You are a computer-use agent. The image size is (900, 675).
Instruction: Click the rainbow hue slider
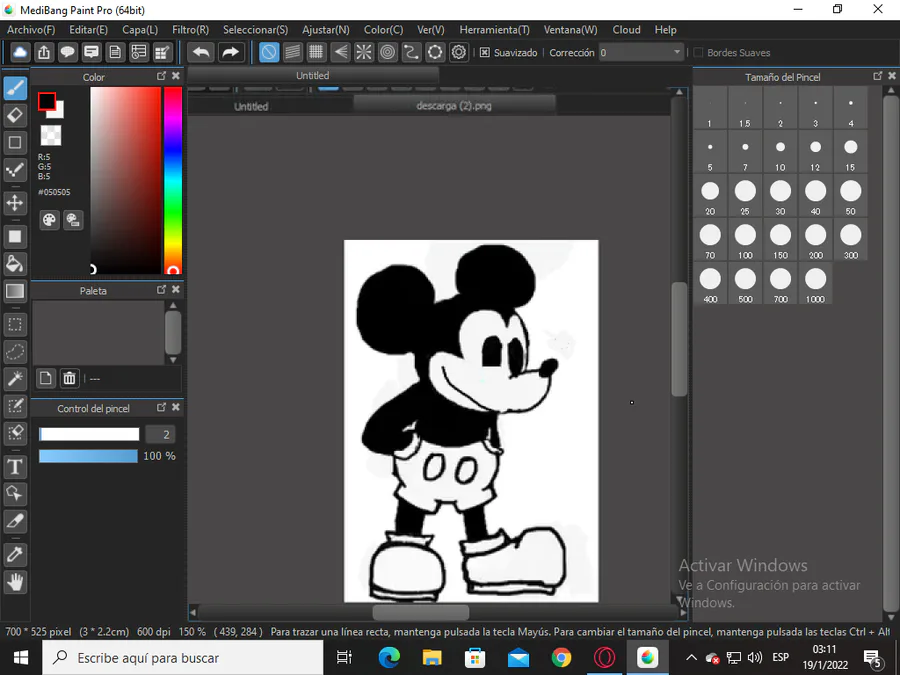tap(173, 181)
